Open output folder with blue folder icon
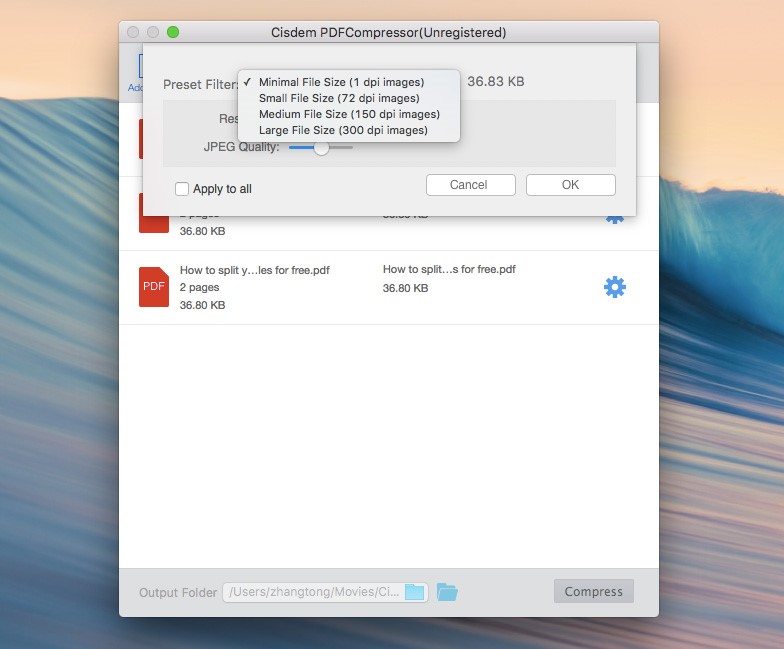Image resolution: width=784 pixels, height=649 pixels. tap(447, 592)
